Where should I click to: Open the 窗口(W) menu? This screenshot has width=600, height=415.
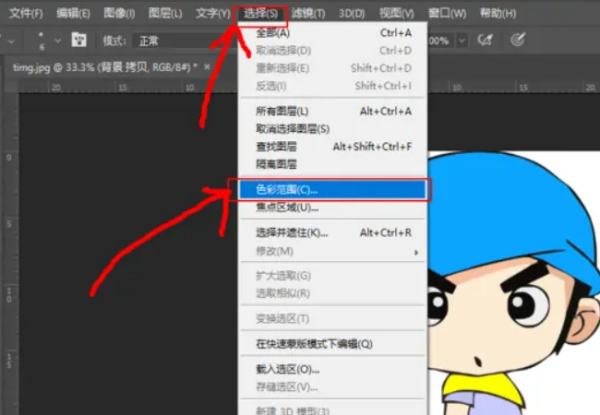447,13
